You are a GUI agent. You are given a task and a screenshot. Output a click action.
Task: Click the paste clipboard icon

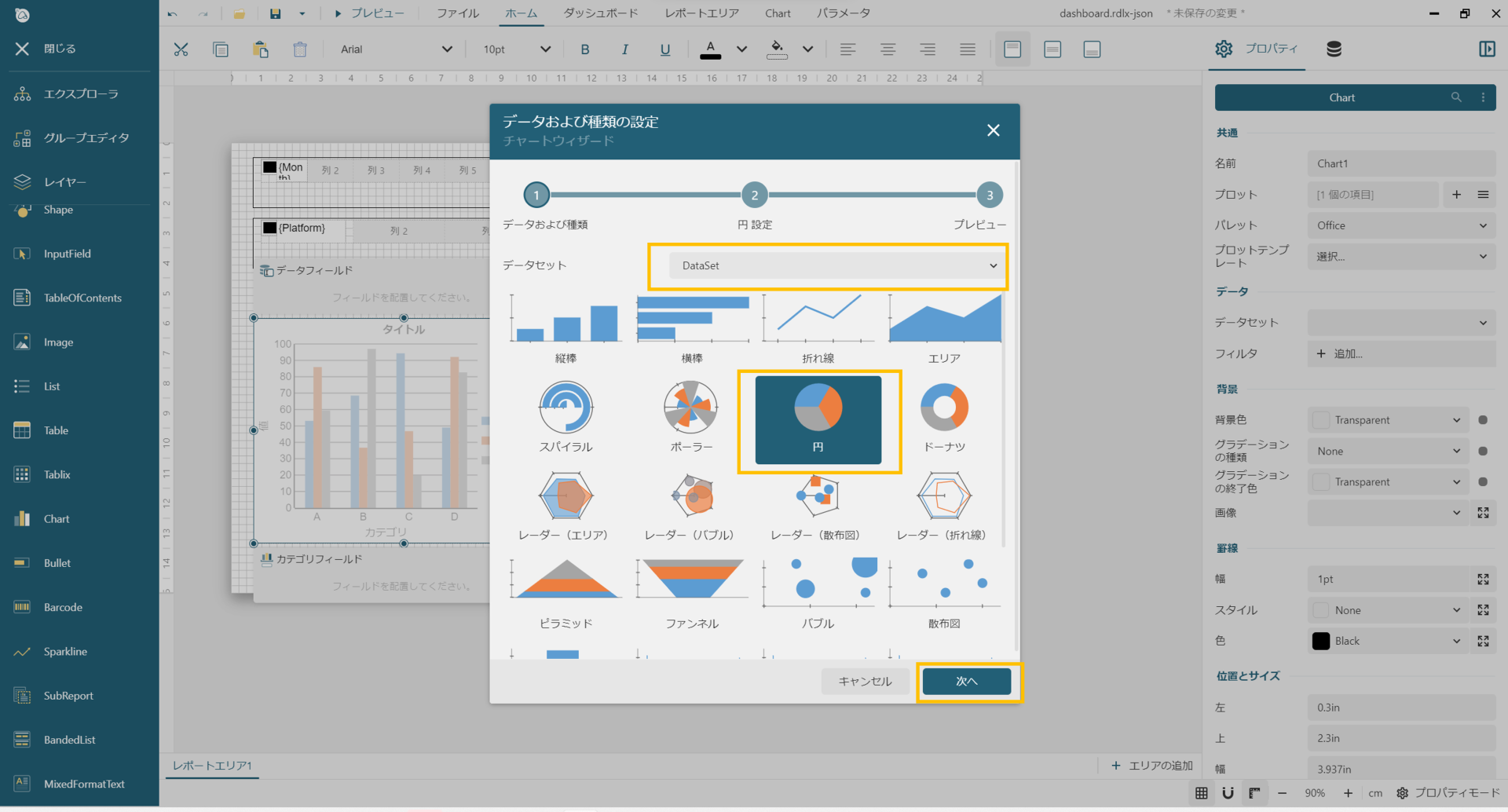pos(261,49)
